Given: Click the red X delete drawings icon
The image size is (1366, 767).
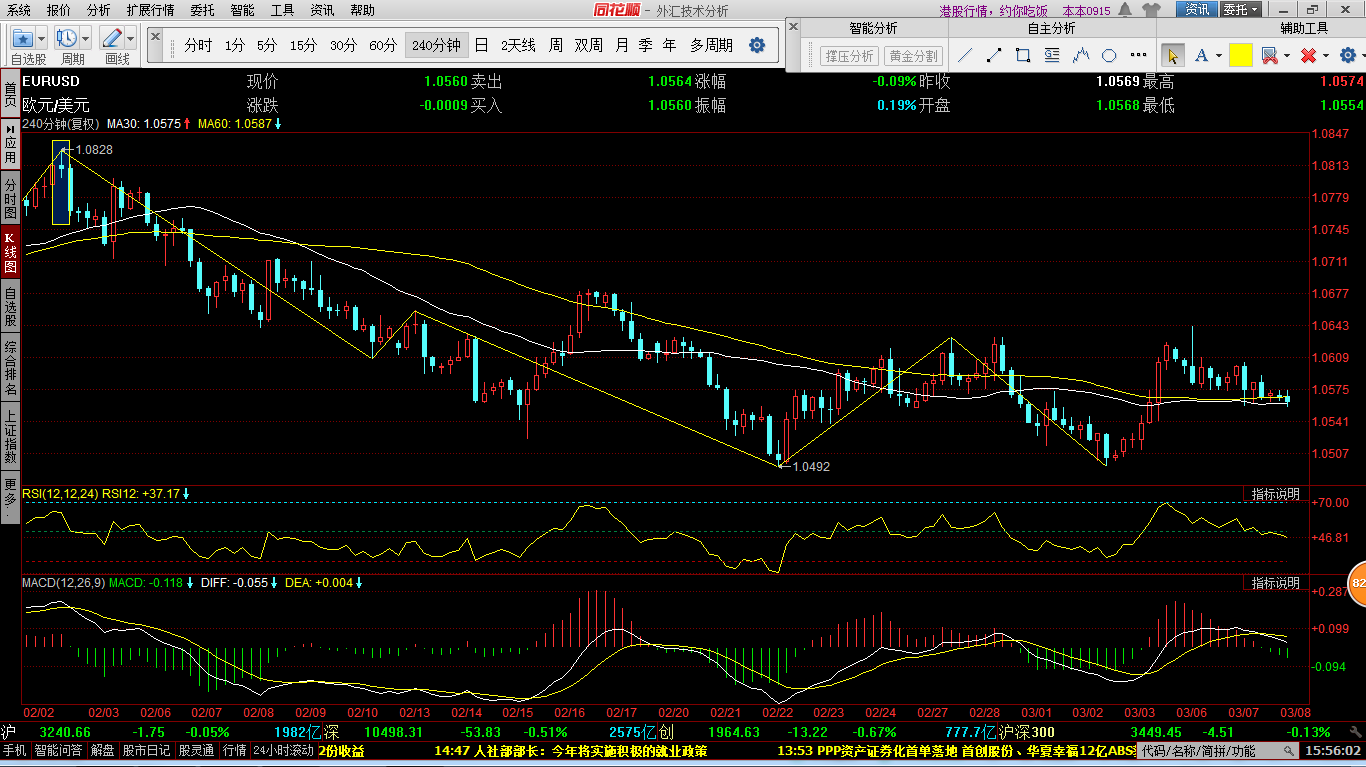Looking at the screenshot, I should tap(1308, 55).
